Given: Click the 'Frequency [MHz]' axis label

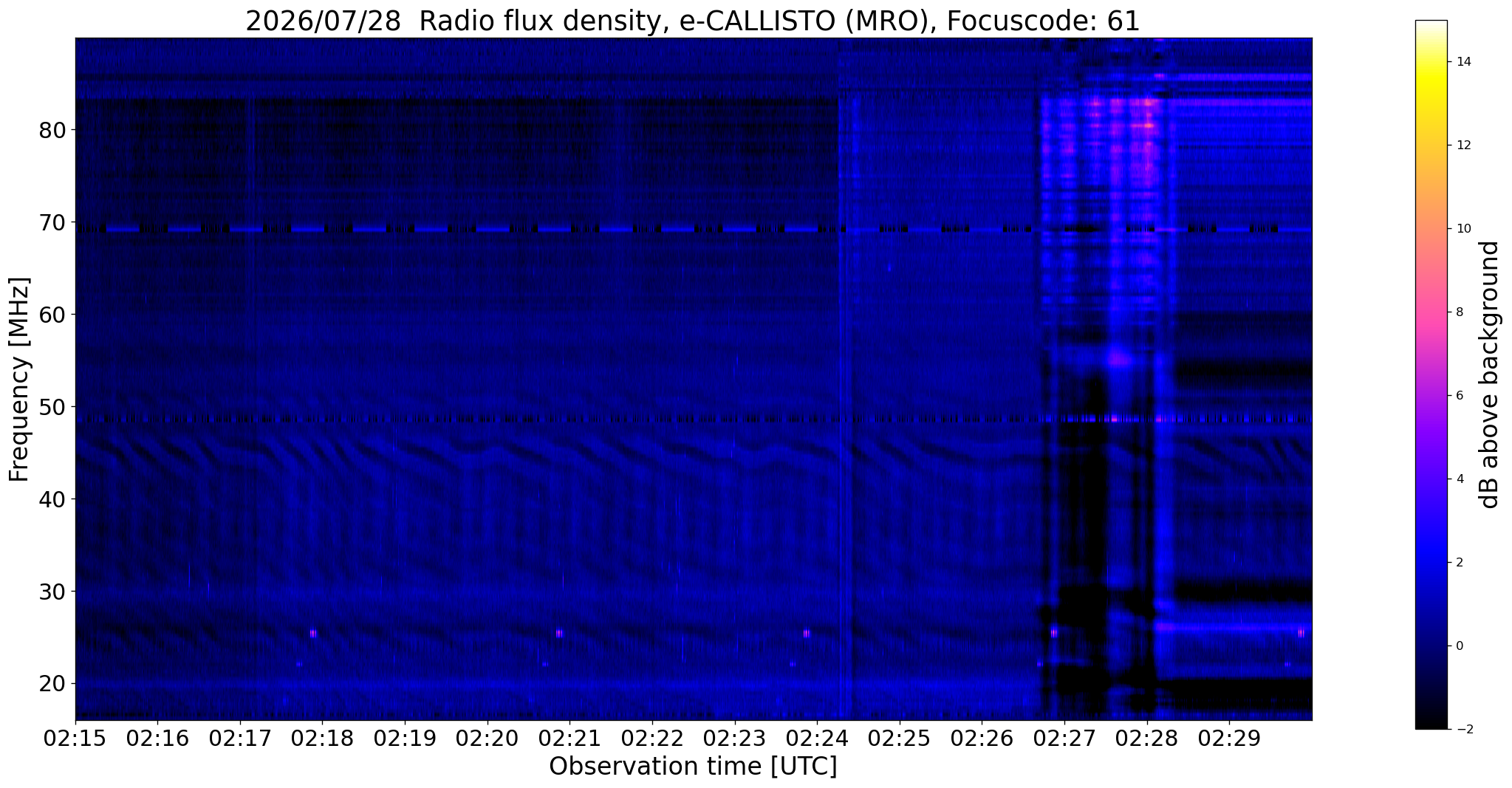Looking at the screenshot, I should tap(20, 379).
